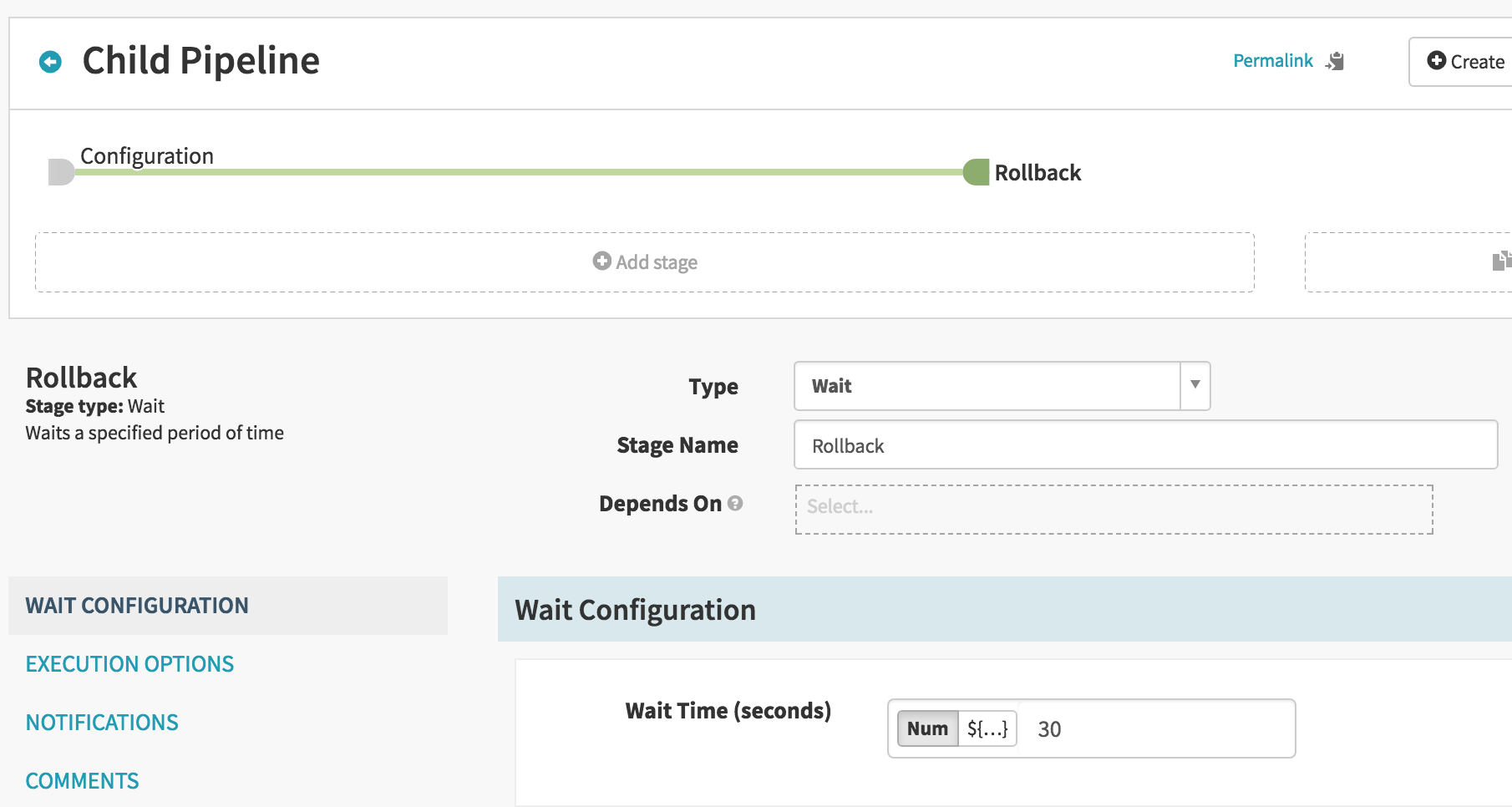The height and width of the screenshot is (807, 1512).
Task: Click the plus icon on Add stage
Action: tap(601, 261)
